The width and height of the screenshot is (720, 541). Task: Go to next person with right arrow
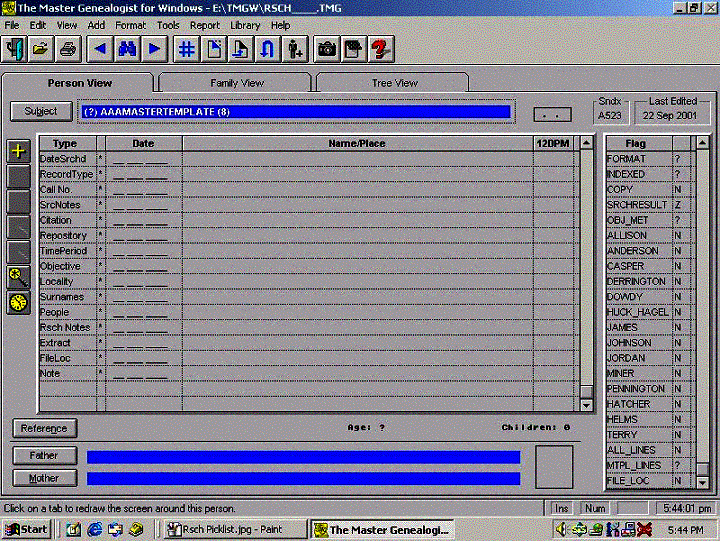(154, 49)
